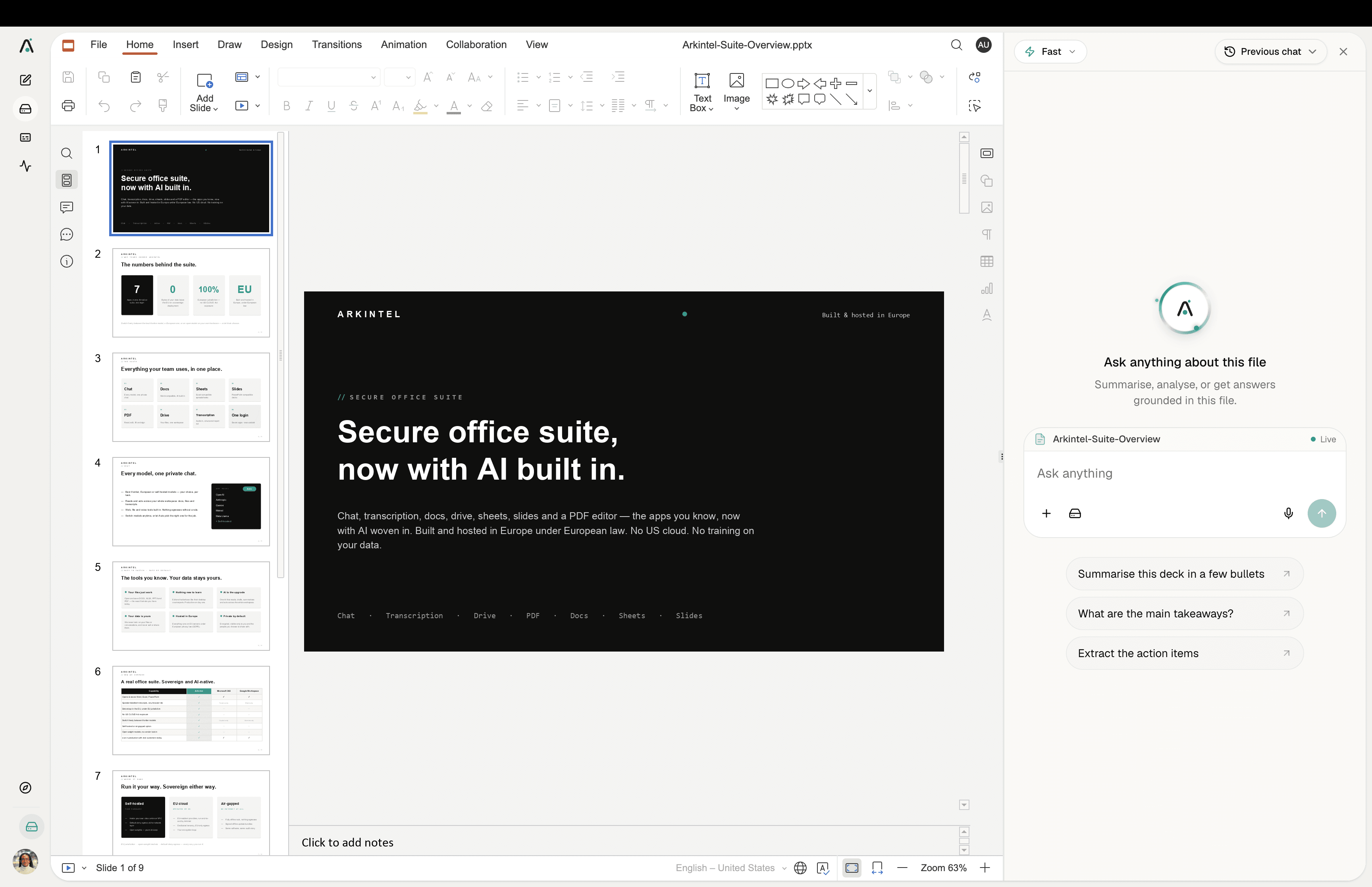Toggle Strikethrough formatting
Image resolution: width=1372 pixels, height=887 pixels.
353,106
